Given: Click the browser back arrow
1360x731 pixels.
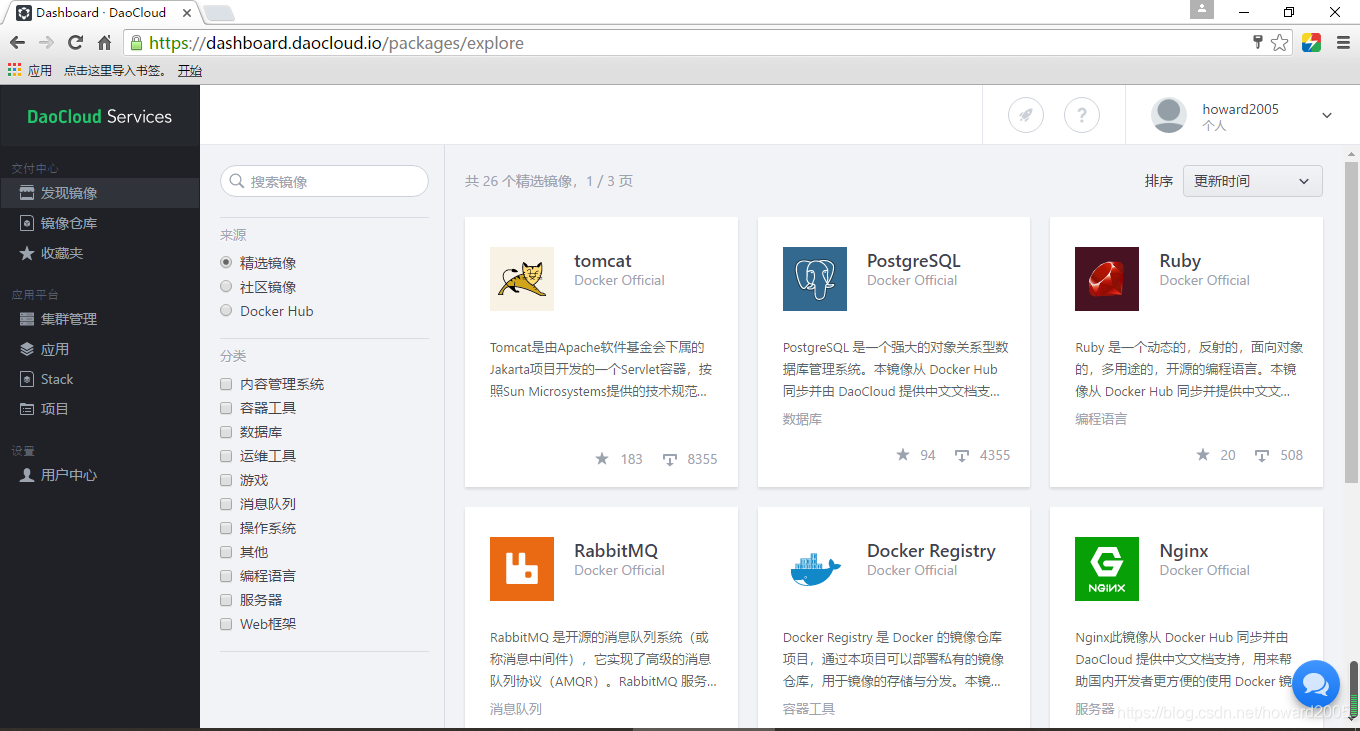Looking at the screenshot, I should coord(17,43).
